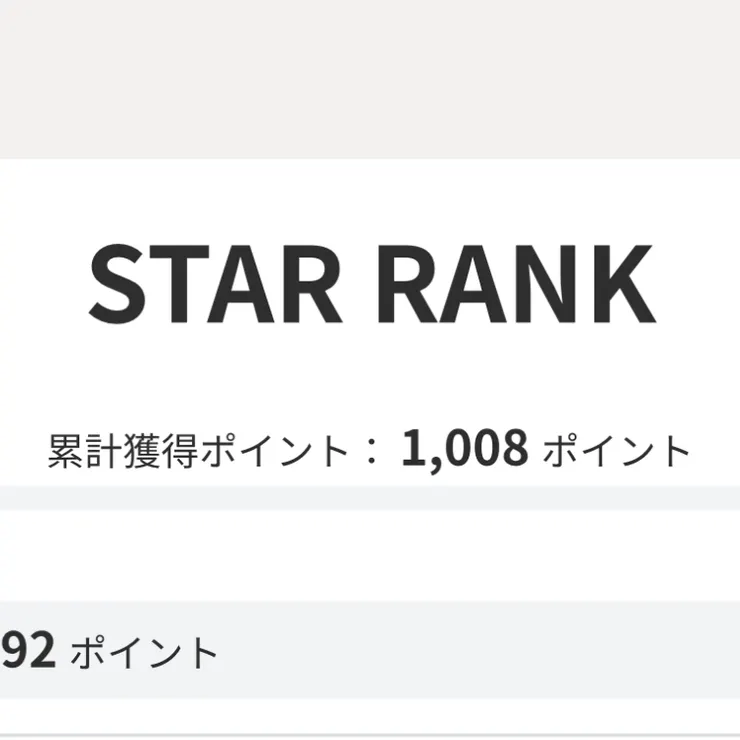Viewport: 740px width, 740px height.
Task: Click the STAR RANK heading
Action: (x=370, y=282)
